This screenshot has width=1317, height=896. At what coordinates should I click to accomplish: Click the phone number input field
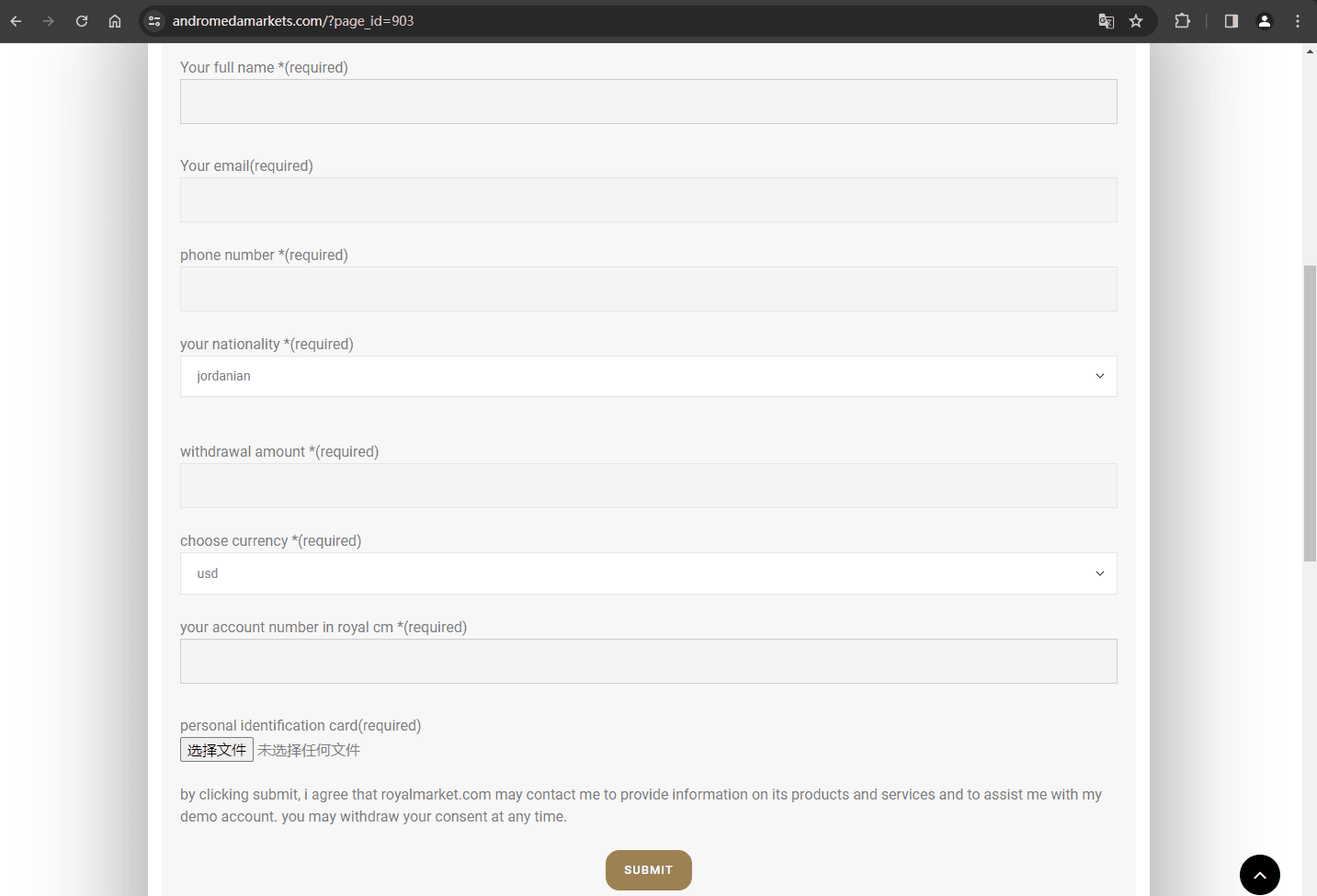pos(649,289)
